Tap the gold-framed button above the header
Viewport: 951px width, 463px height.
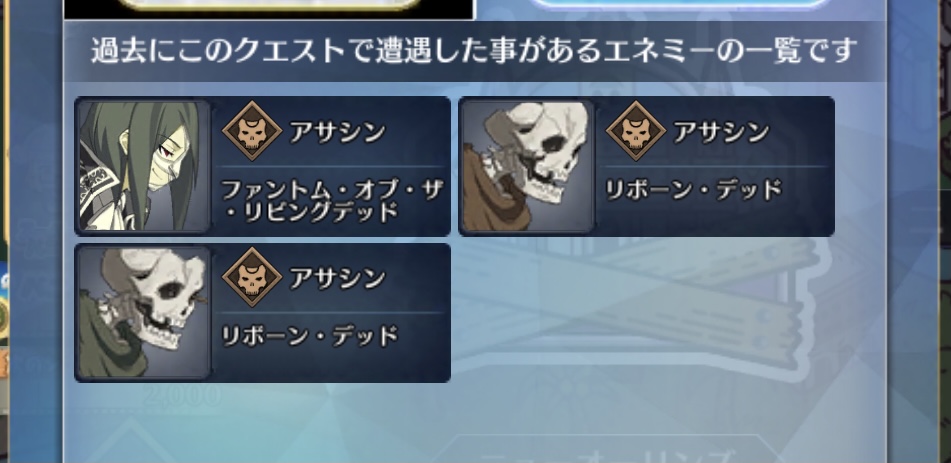[x=268, y=5]
